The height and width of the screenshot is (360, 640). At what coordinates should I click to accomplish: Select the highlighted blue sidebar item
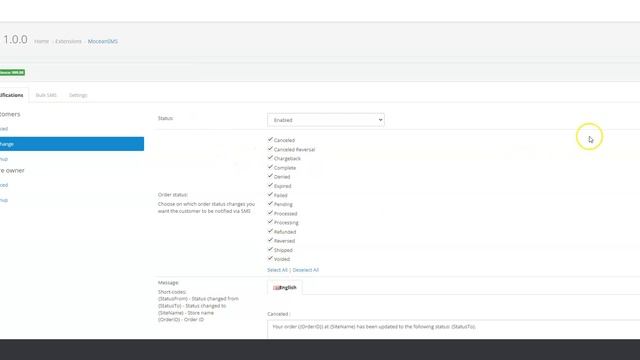tap(72, 144)
